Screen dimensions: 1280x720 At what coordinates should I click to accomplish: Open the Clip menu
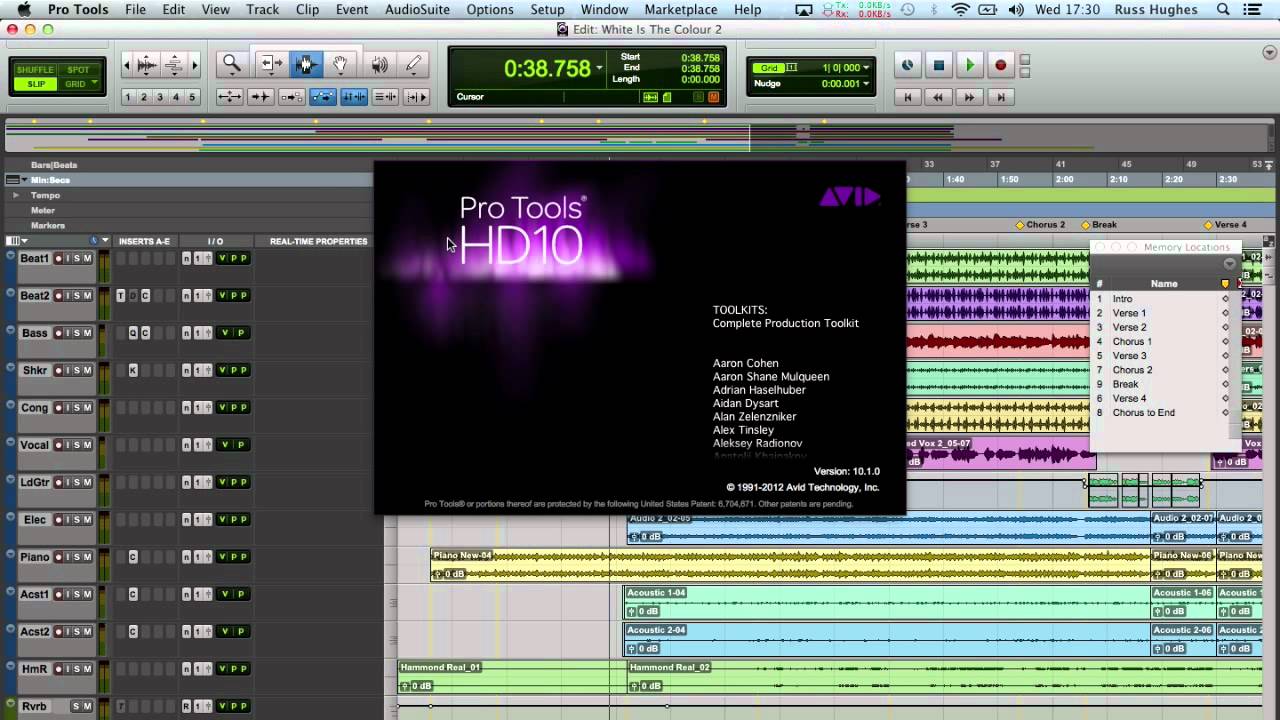(307, 10)
